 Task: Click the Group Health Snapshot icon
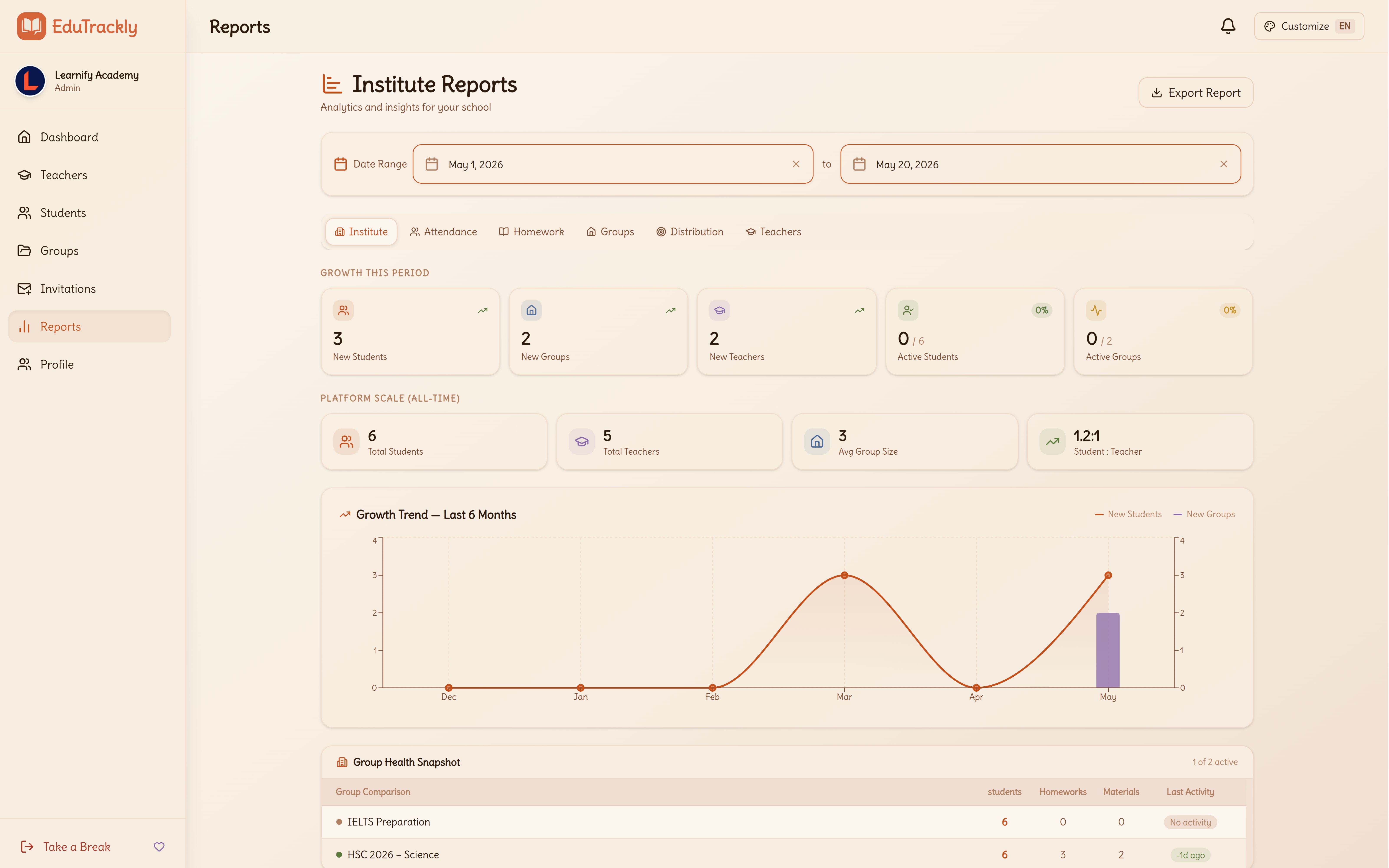coord(342,762)
